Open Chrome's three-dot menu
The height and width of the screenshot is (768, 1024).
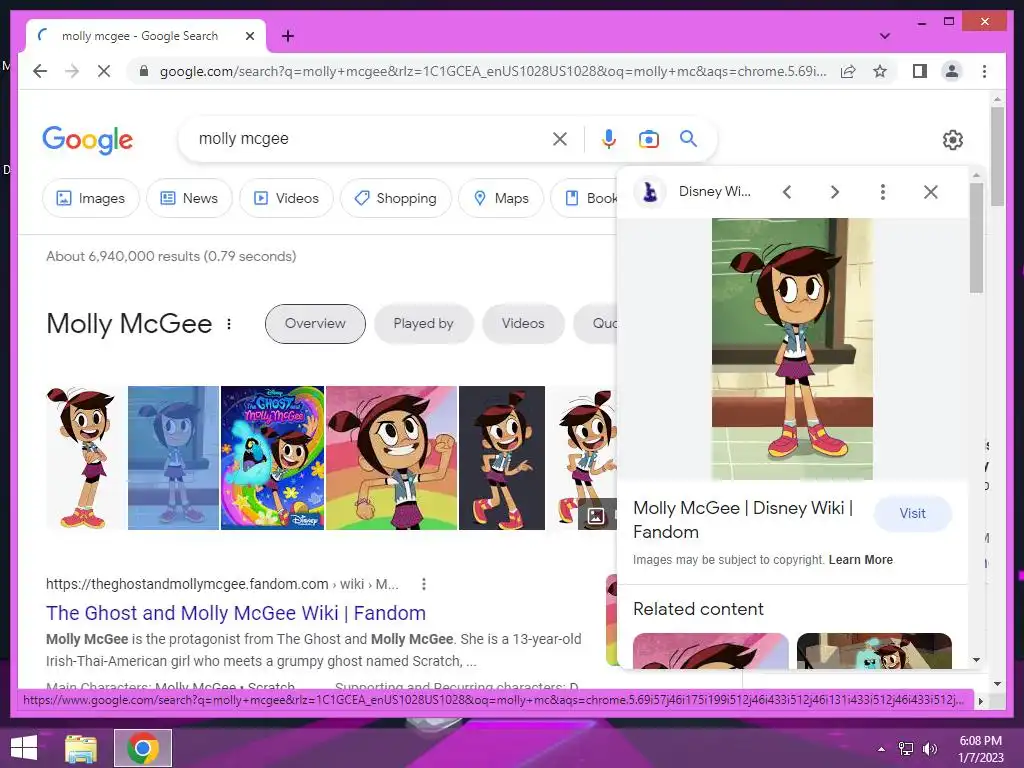coord(984,71)
